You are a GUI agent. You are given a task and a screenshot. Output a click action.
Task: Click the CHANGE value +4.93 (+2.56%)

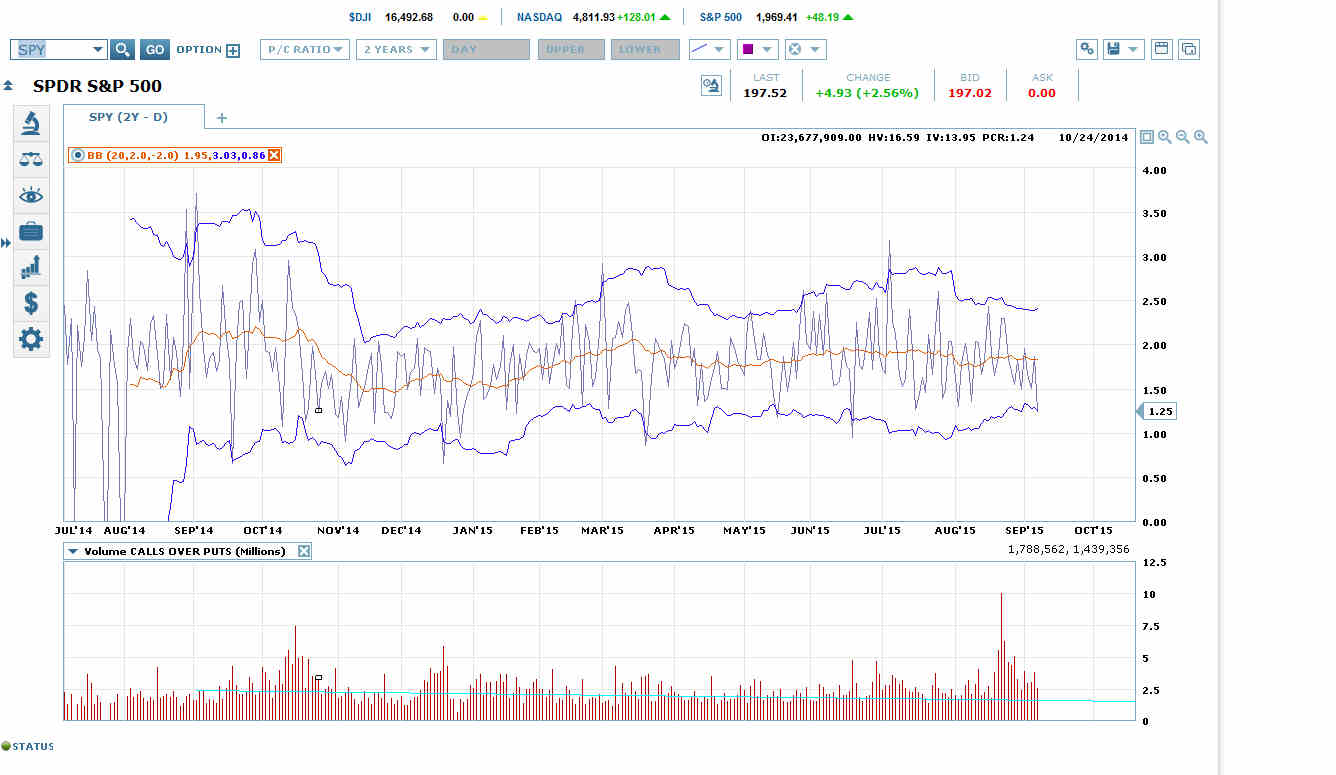pyautogui.click(x=866, y=93)
